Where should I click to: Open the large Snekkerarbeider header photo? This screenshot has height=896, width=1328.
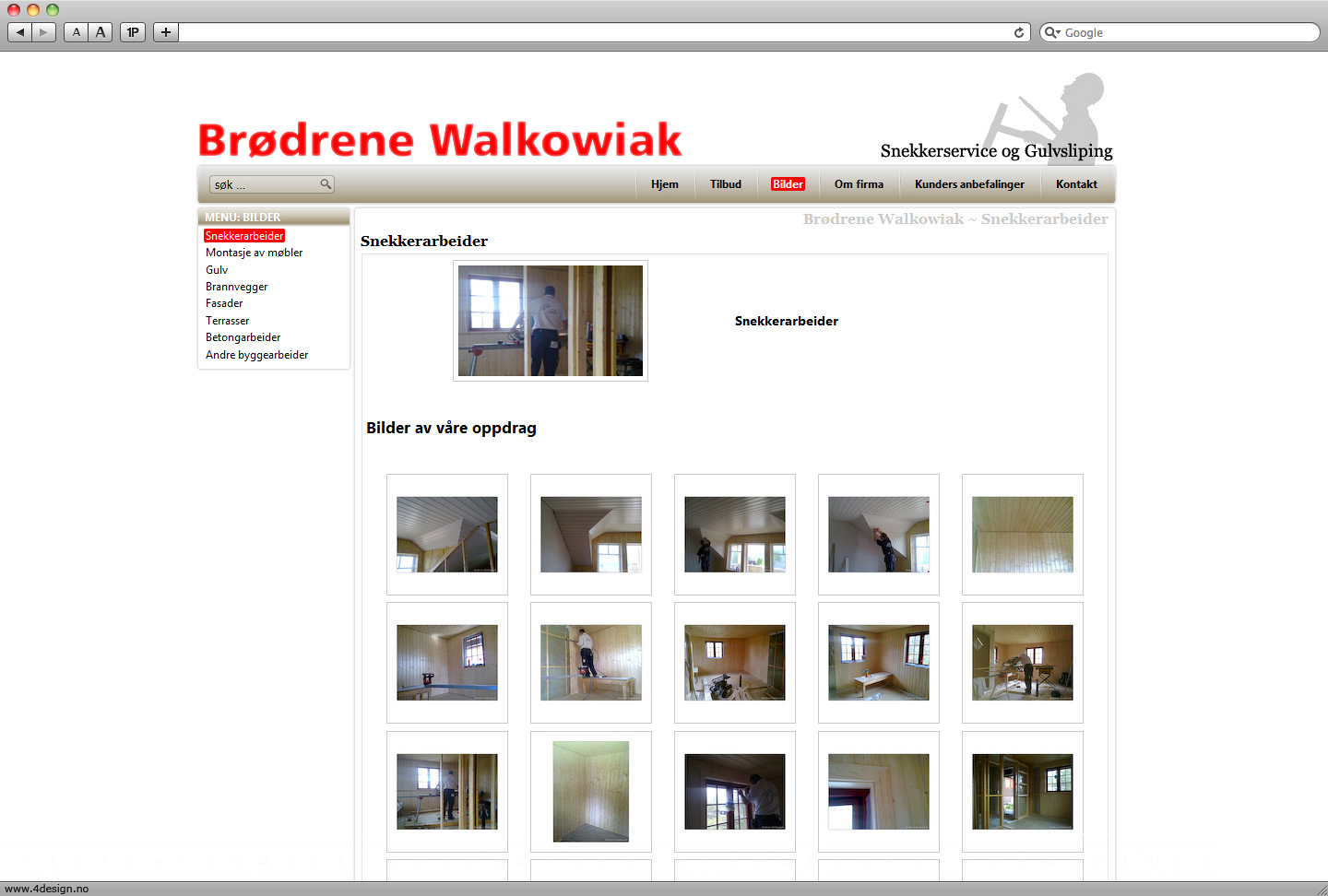(x=551, y=321)
